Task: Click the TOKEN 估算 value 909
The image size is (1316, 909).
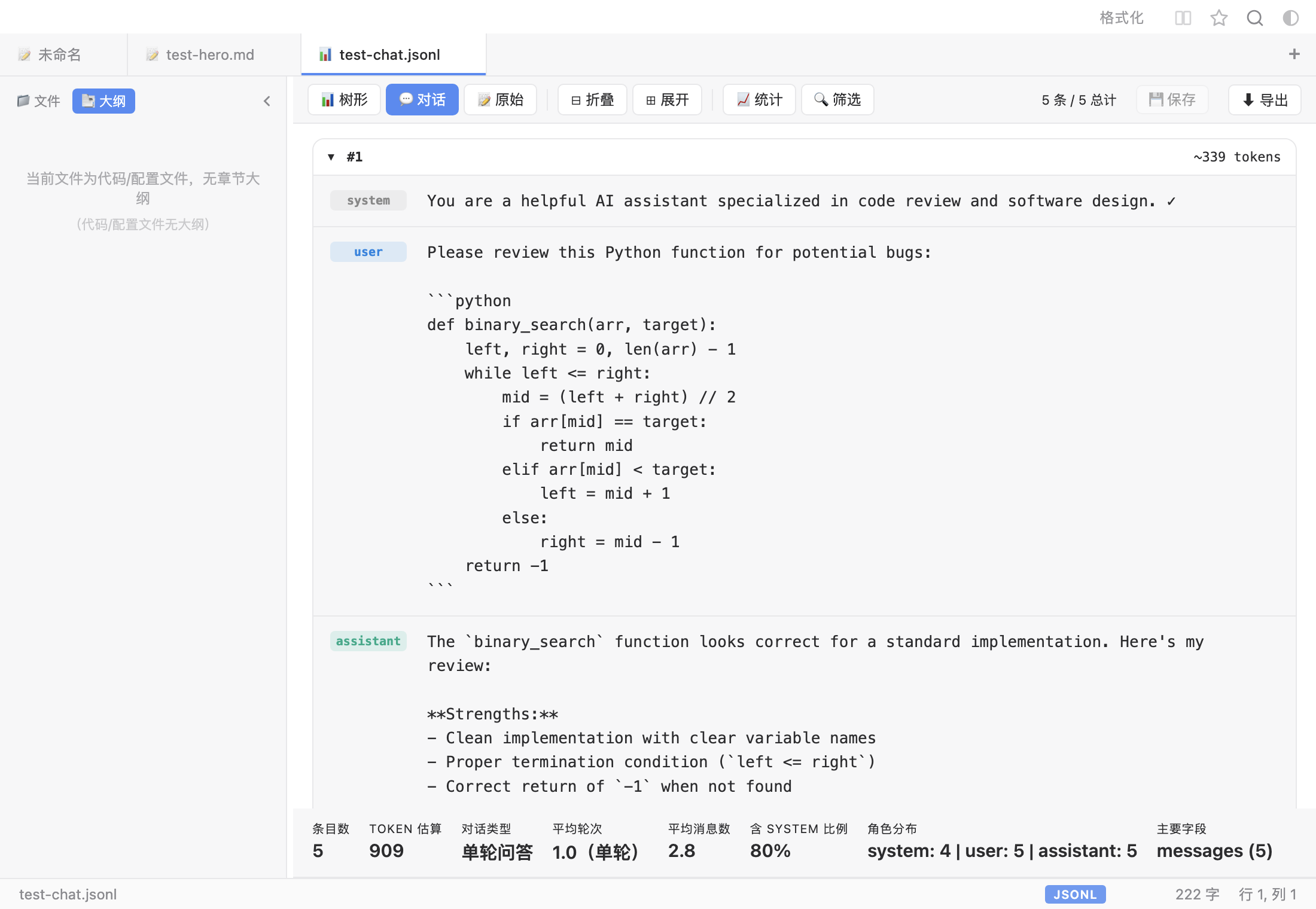Action: coord(386,851)
